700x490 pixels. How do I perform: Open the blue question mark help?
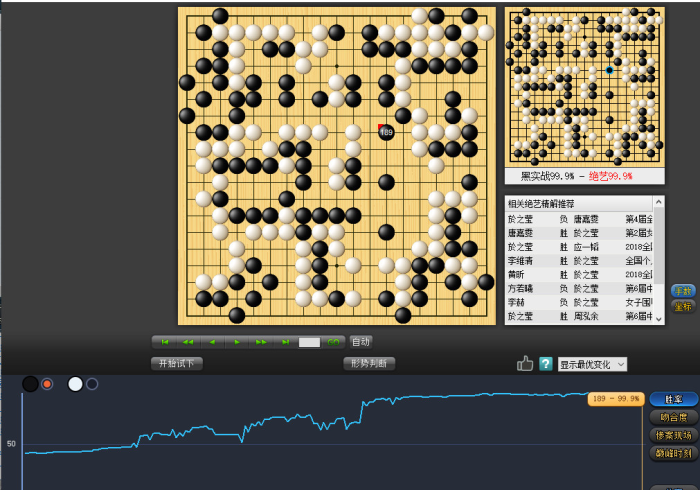click(546, 364)
